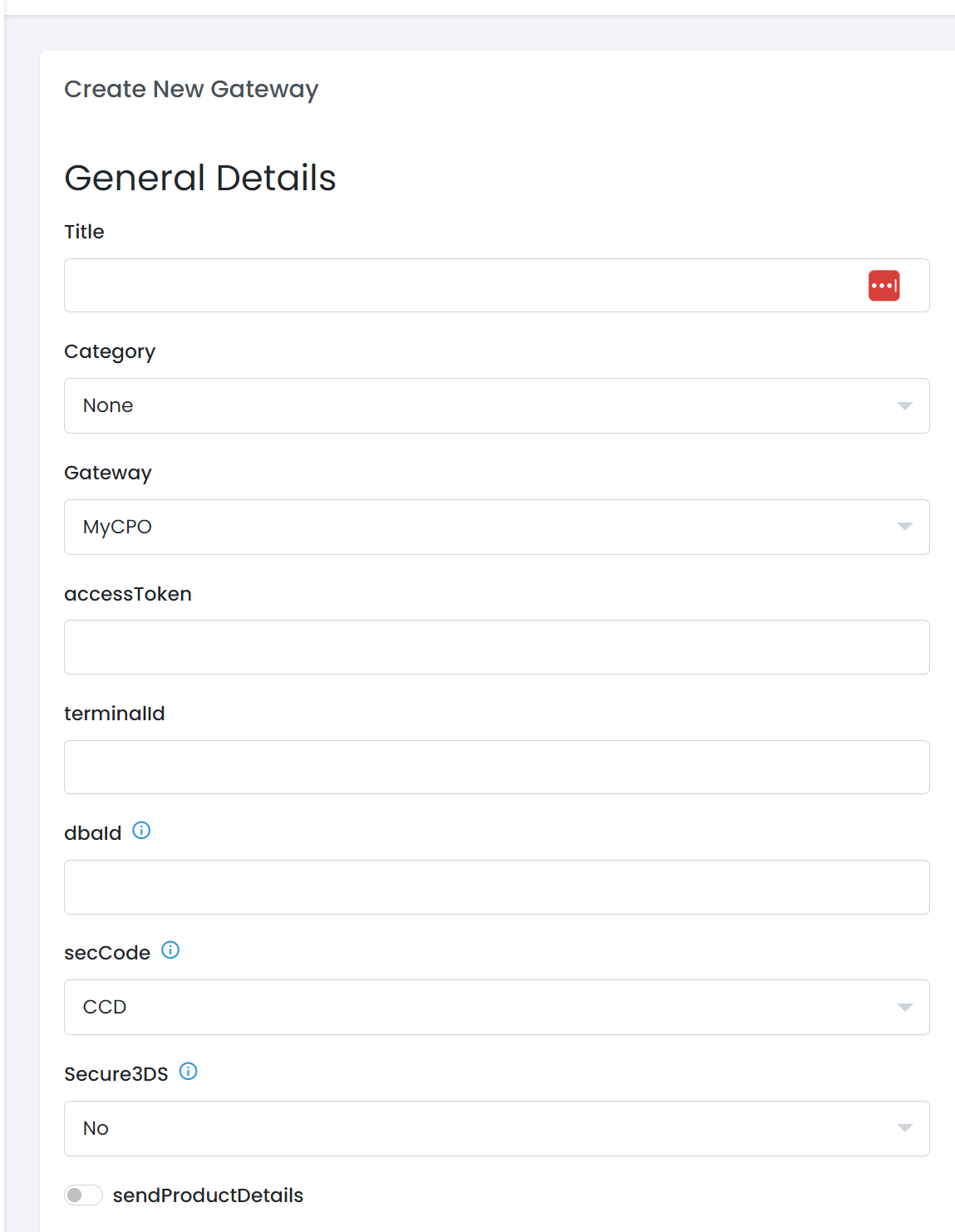
Task: Click the Create New Gateway heading
Action: 191,89
